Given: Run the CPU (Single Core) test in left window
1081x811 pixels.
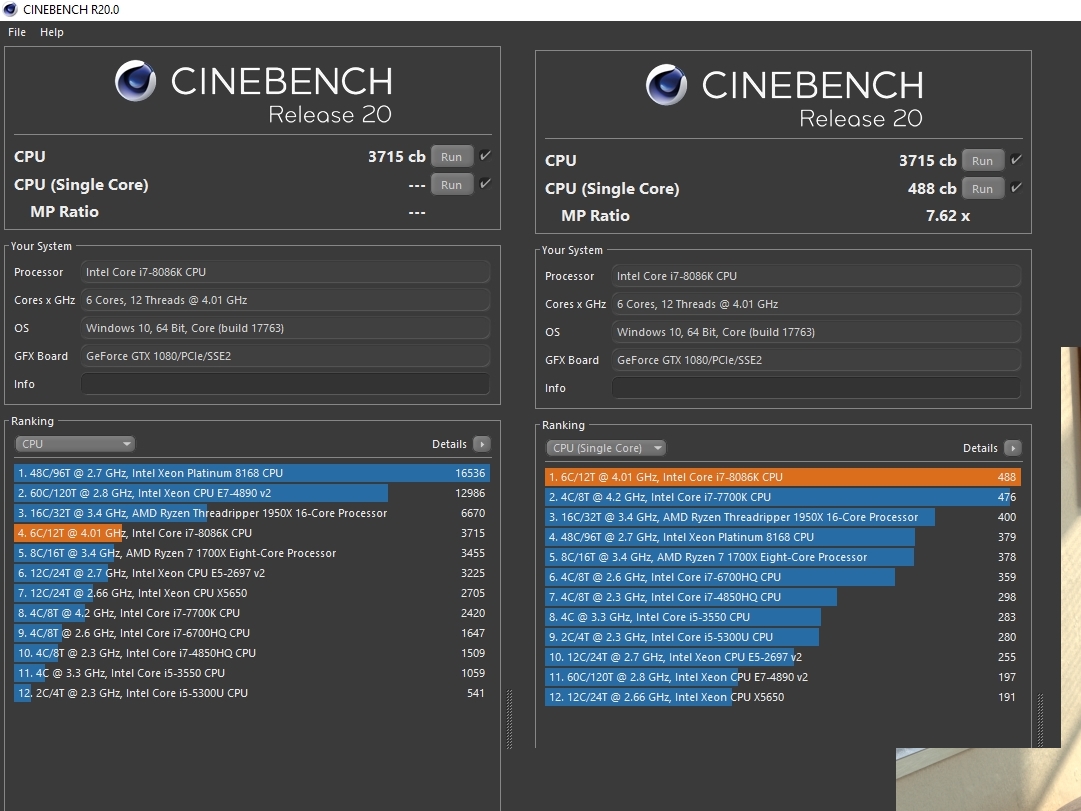Looking at the screenshot, I should [x=452, y=185].
